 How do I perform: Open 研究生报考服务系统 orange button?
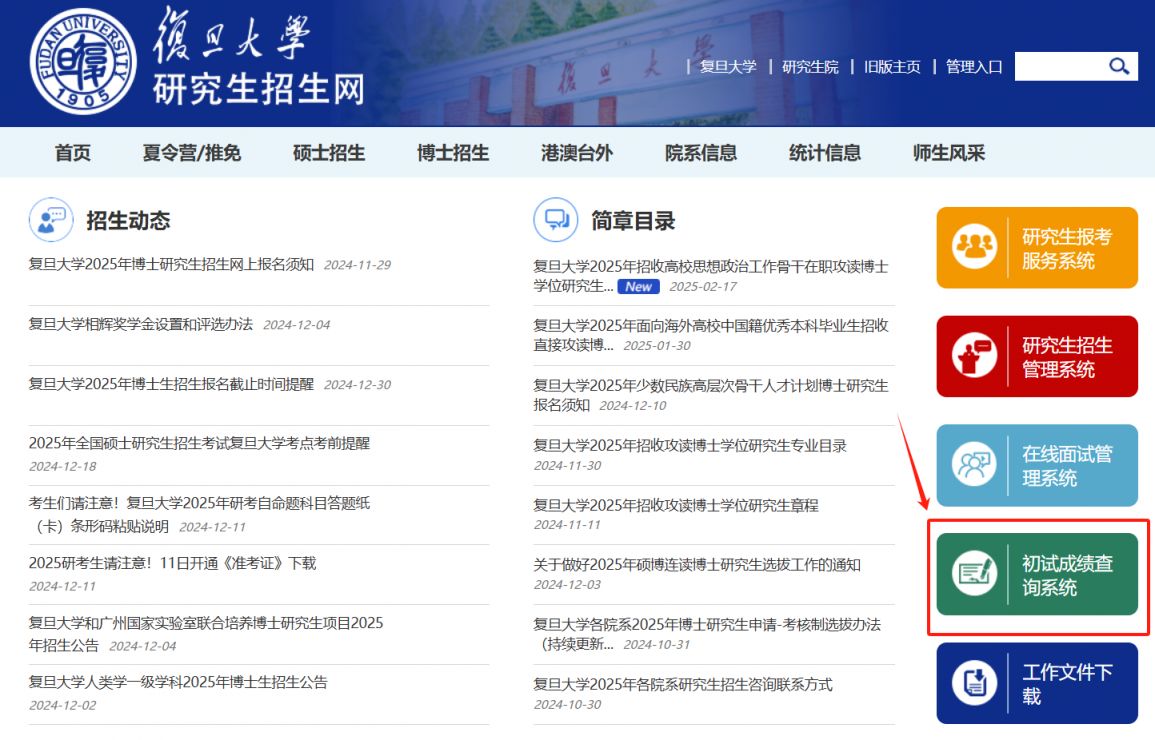click(1037, 247)
